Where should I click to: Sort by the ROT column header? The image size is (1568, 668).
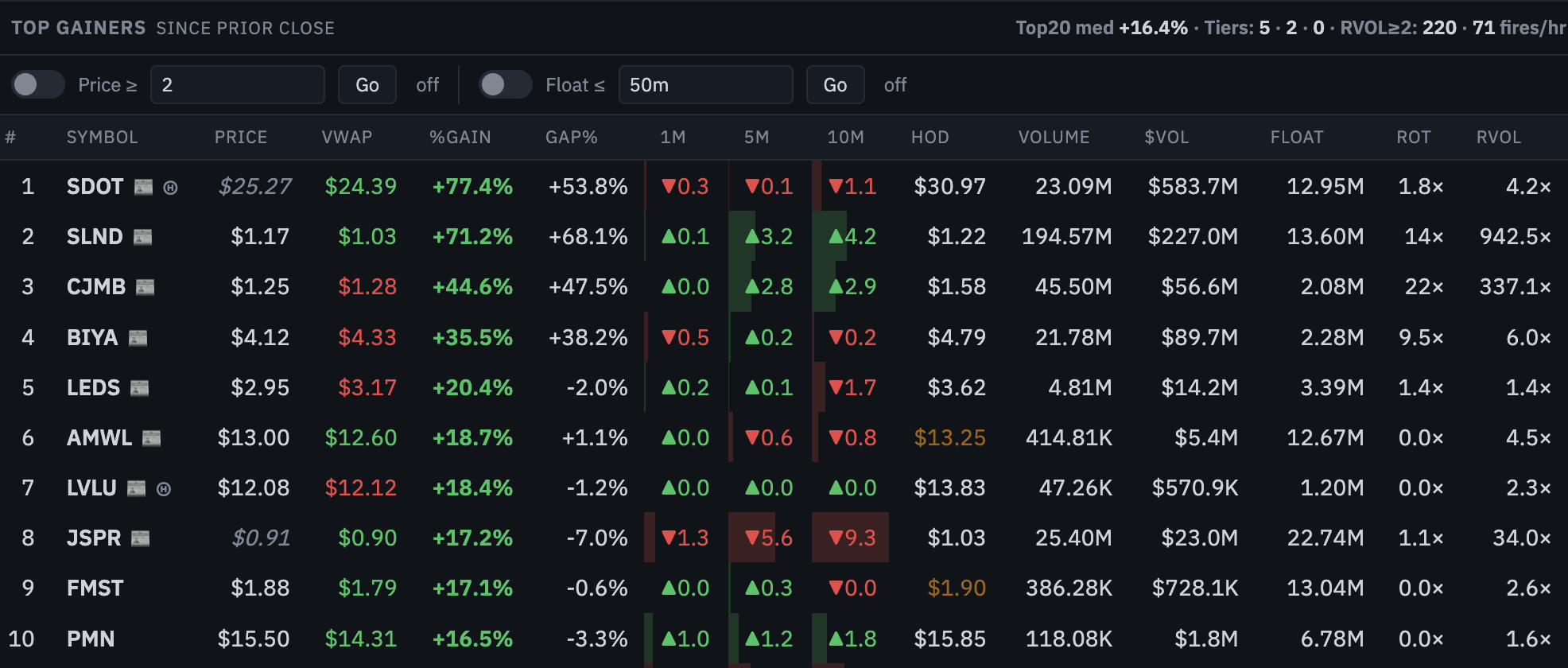click(x=1413, y=137)
